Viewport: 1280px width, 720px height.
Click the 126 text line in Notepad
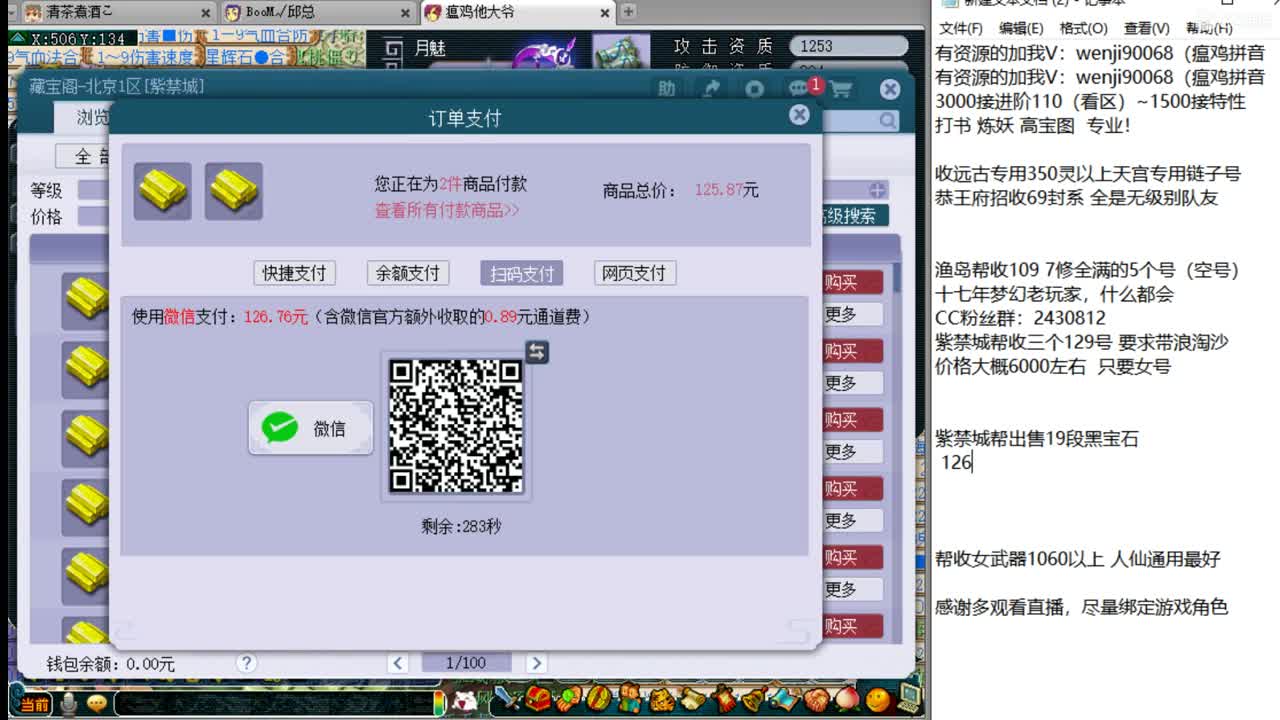pyautogui.click(x=957, y=463)
